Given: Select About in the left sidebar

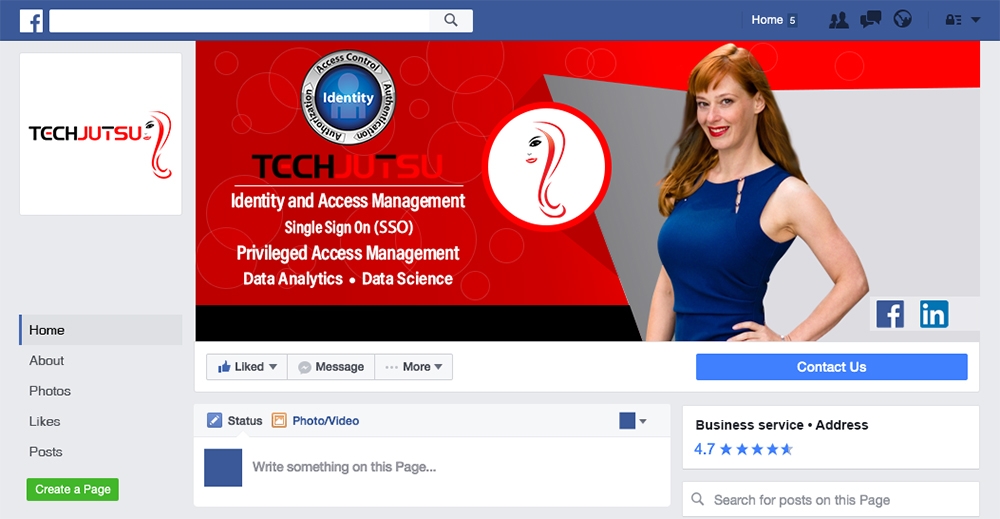Looking at the screenshot, I should [47, 361].
